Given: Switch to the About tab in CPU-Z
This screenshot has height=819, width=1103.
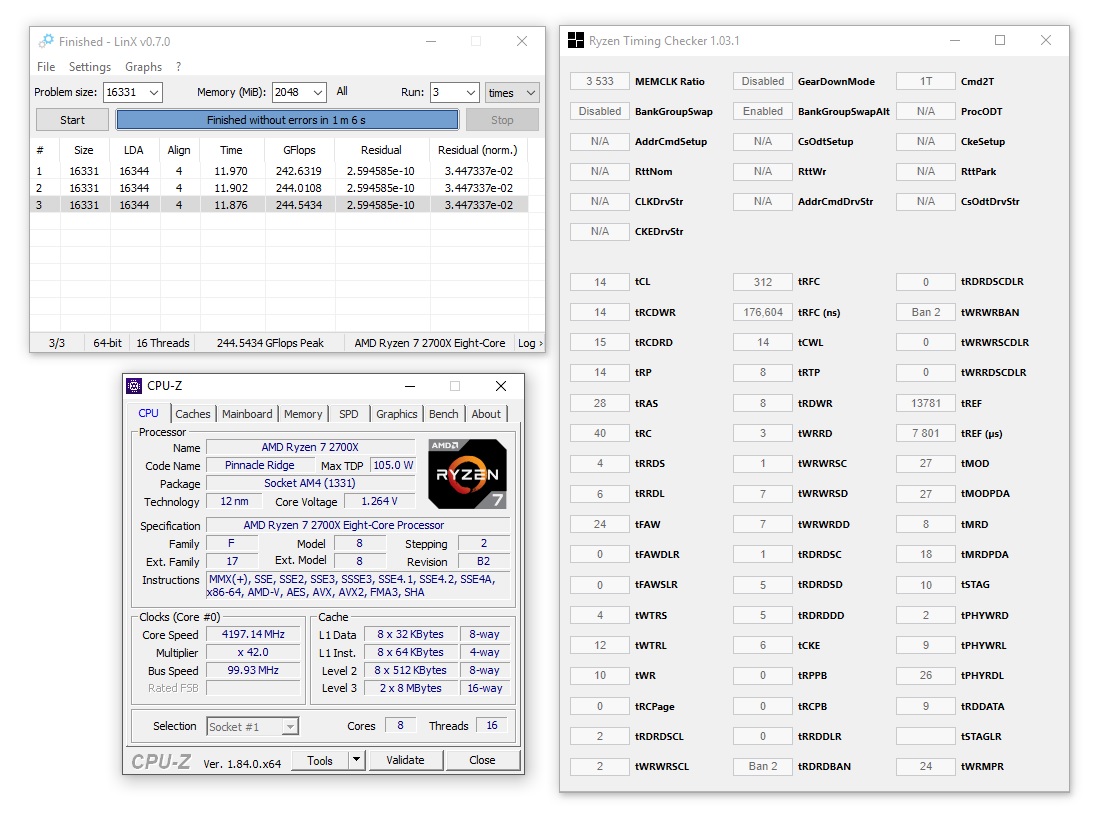Looking at the screenshot, I should (x=486, y=414).
